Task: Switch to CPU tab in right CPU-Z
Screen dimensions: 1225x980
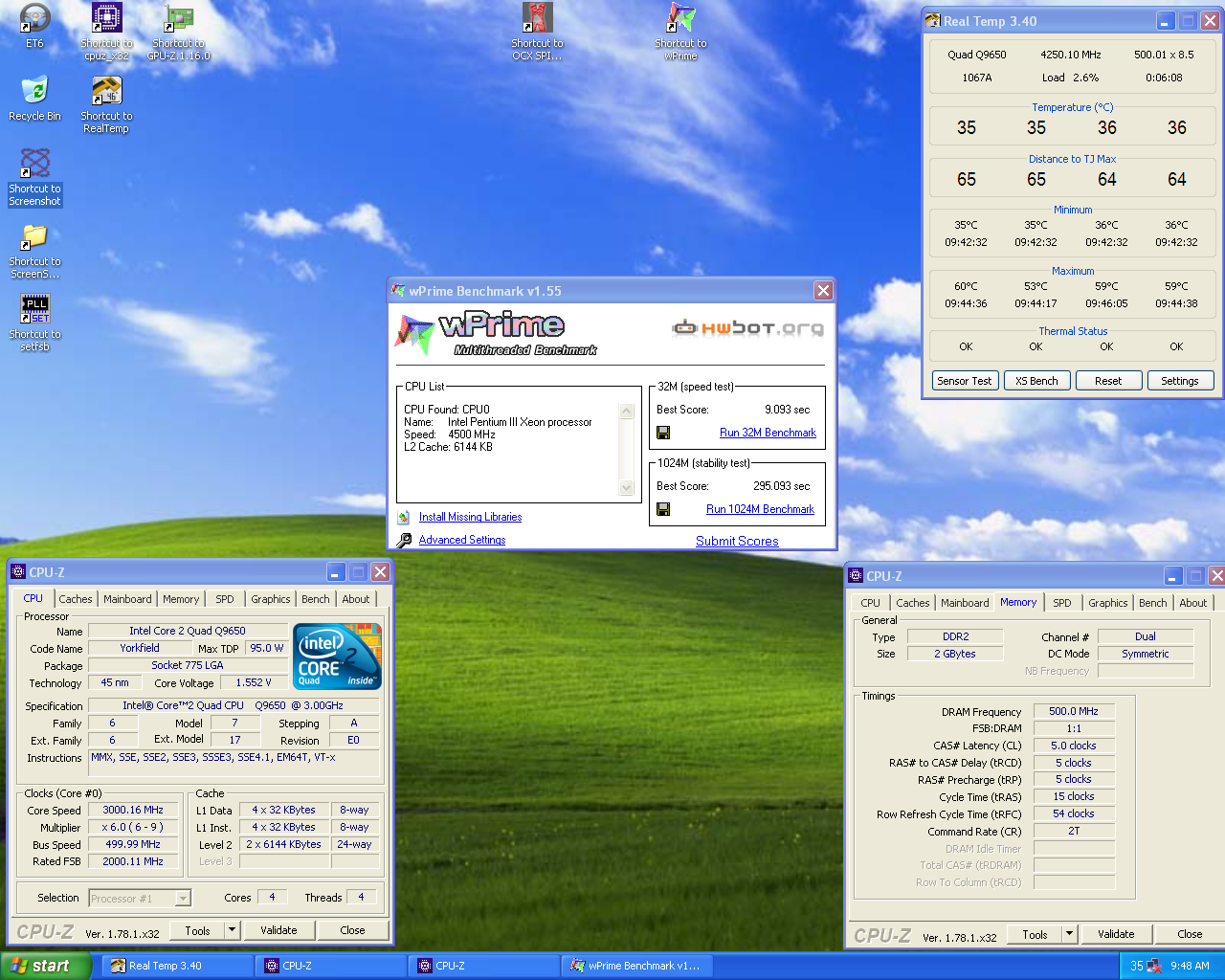Action: pos(870,603)
